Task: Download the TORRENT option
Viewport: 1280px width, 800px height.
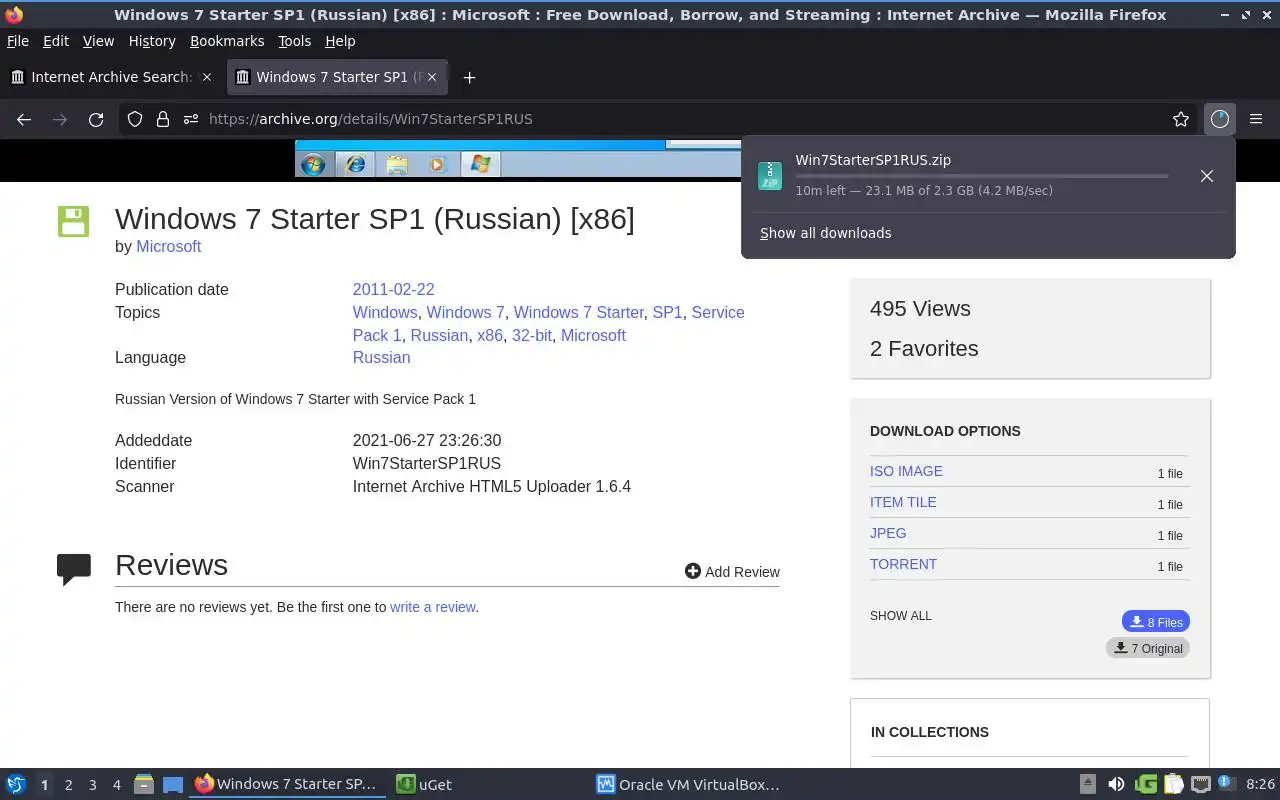Action: click(x=903, y=564)
